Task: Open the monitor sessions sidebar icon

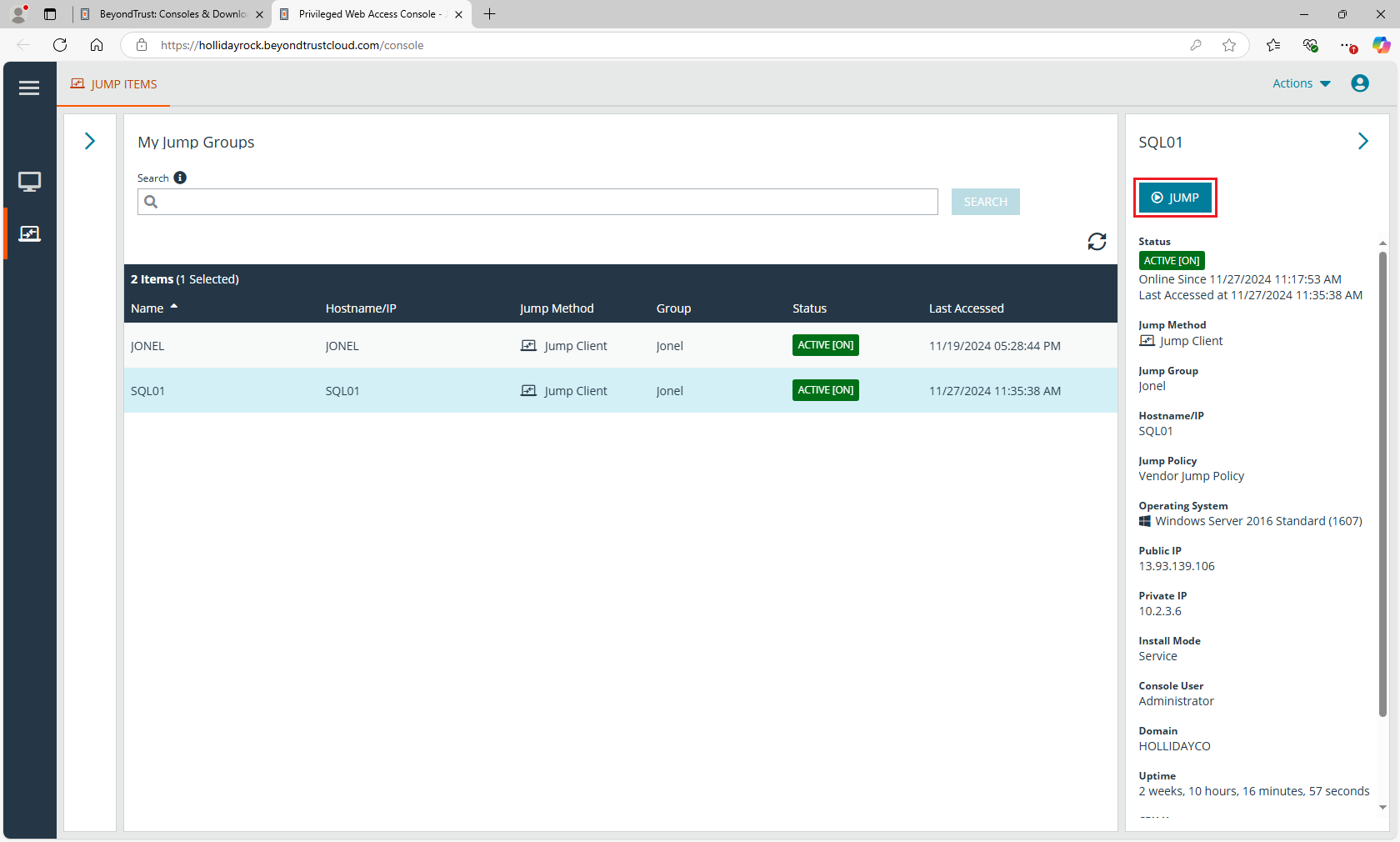Action: [29, 182]
